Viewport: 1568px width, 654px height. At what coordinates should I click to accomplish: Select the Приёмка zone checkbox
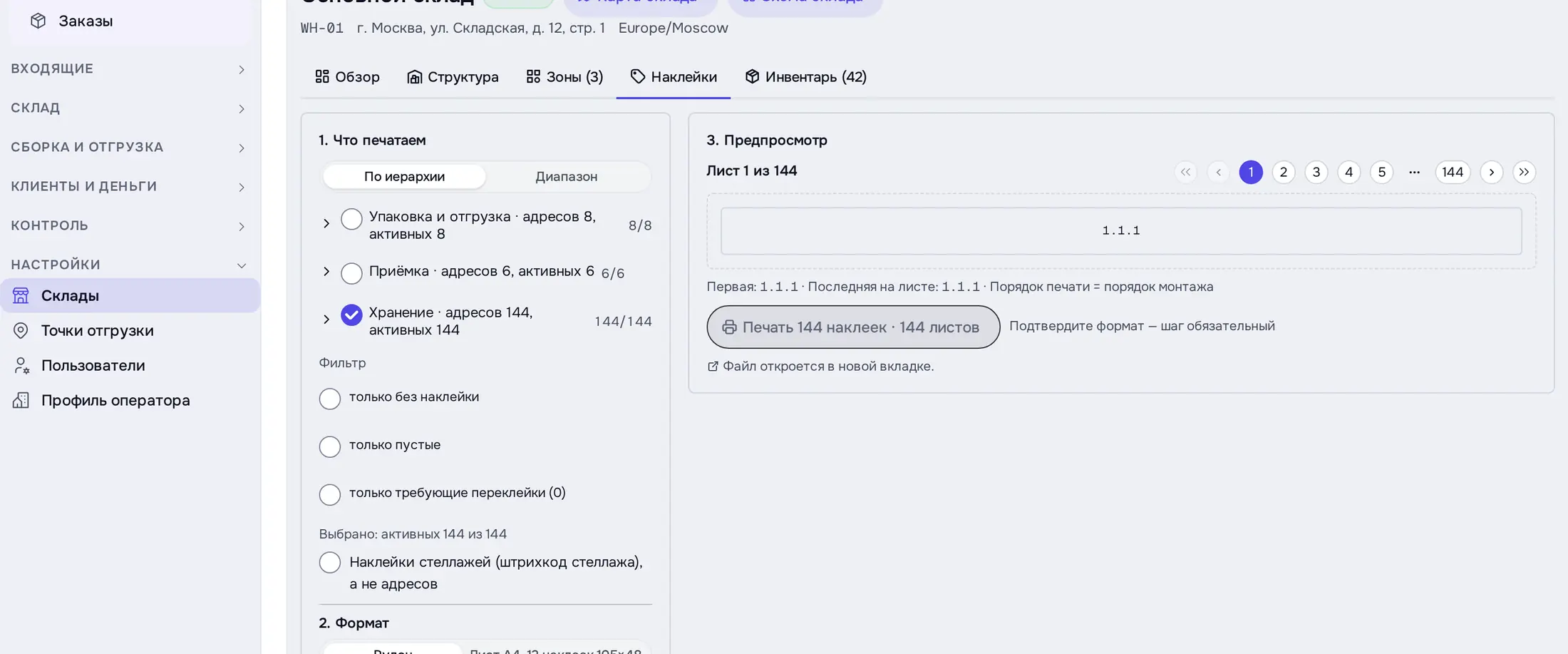point(351,273)
